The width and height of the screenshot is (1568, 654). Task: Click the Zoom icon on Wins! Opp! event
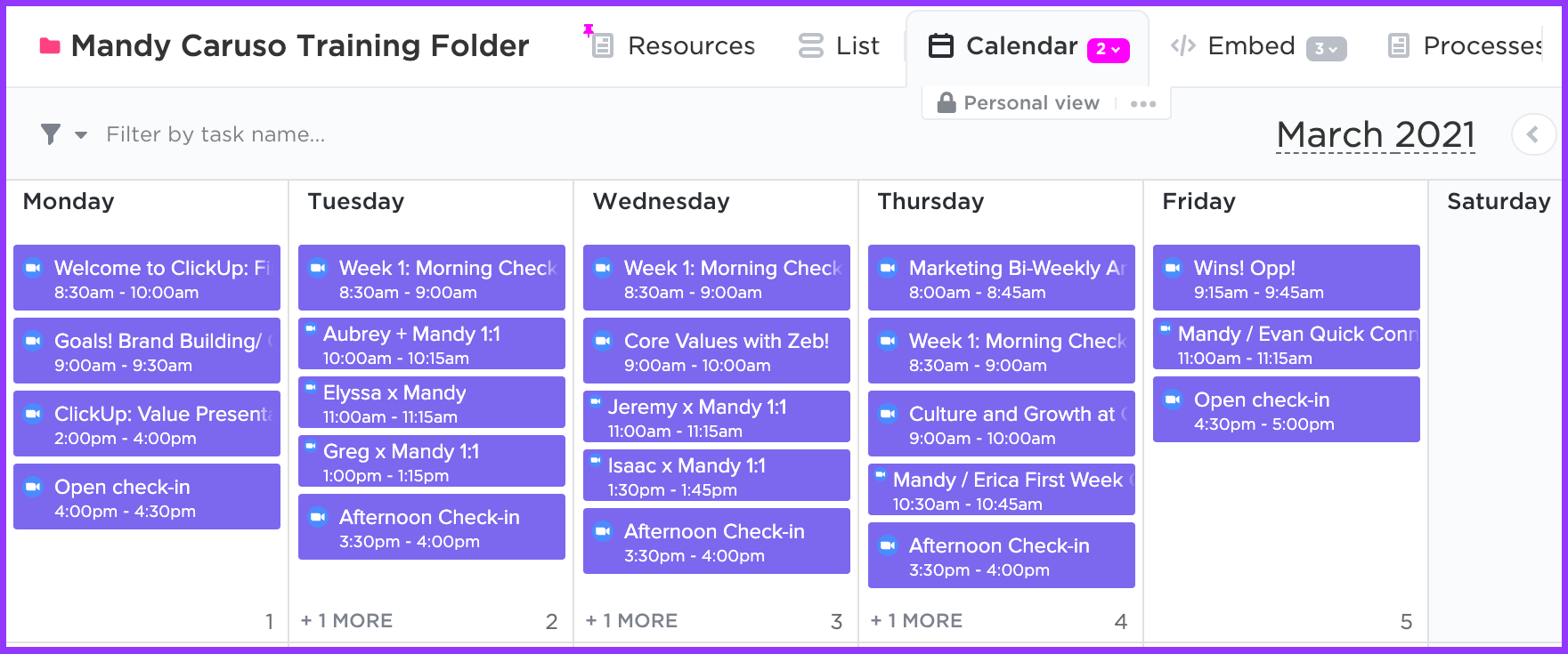pyautogui.click(x=1174, y=268)
